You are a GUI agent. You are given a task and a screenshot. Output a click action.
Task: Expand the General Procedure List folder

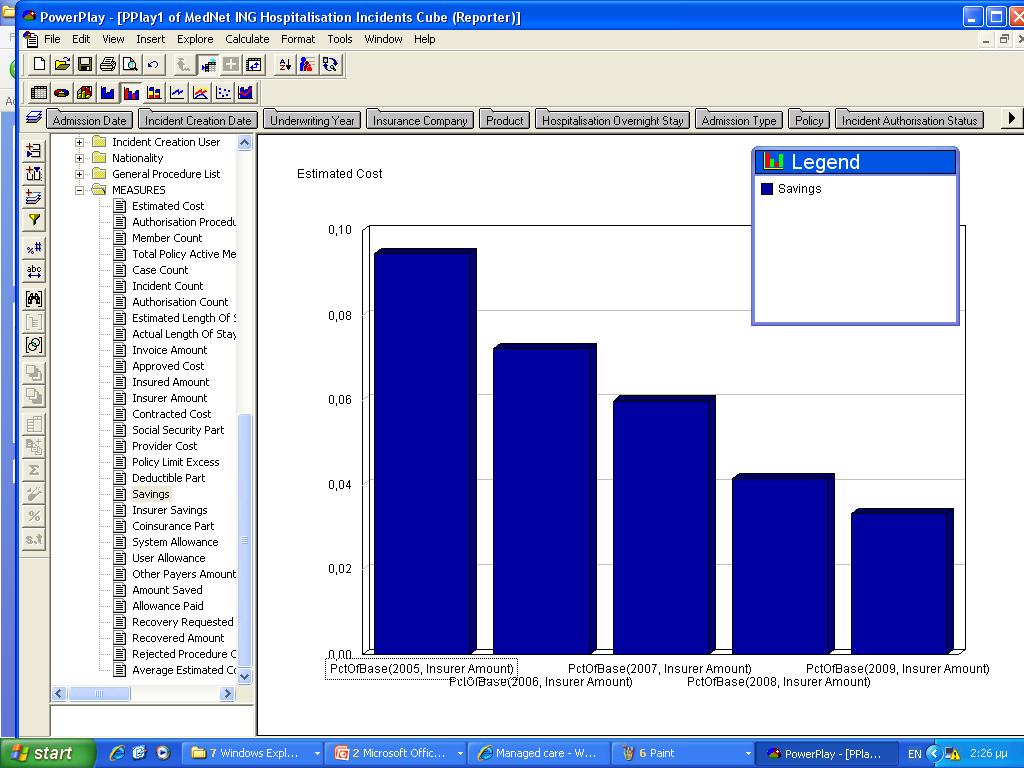(79, 174)
